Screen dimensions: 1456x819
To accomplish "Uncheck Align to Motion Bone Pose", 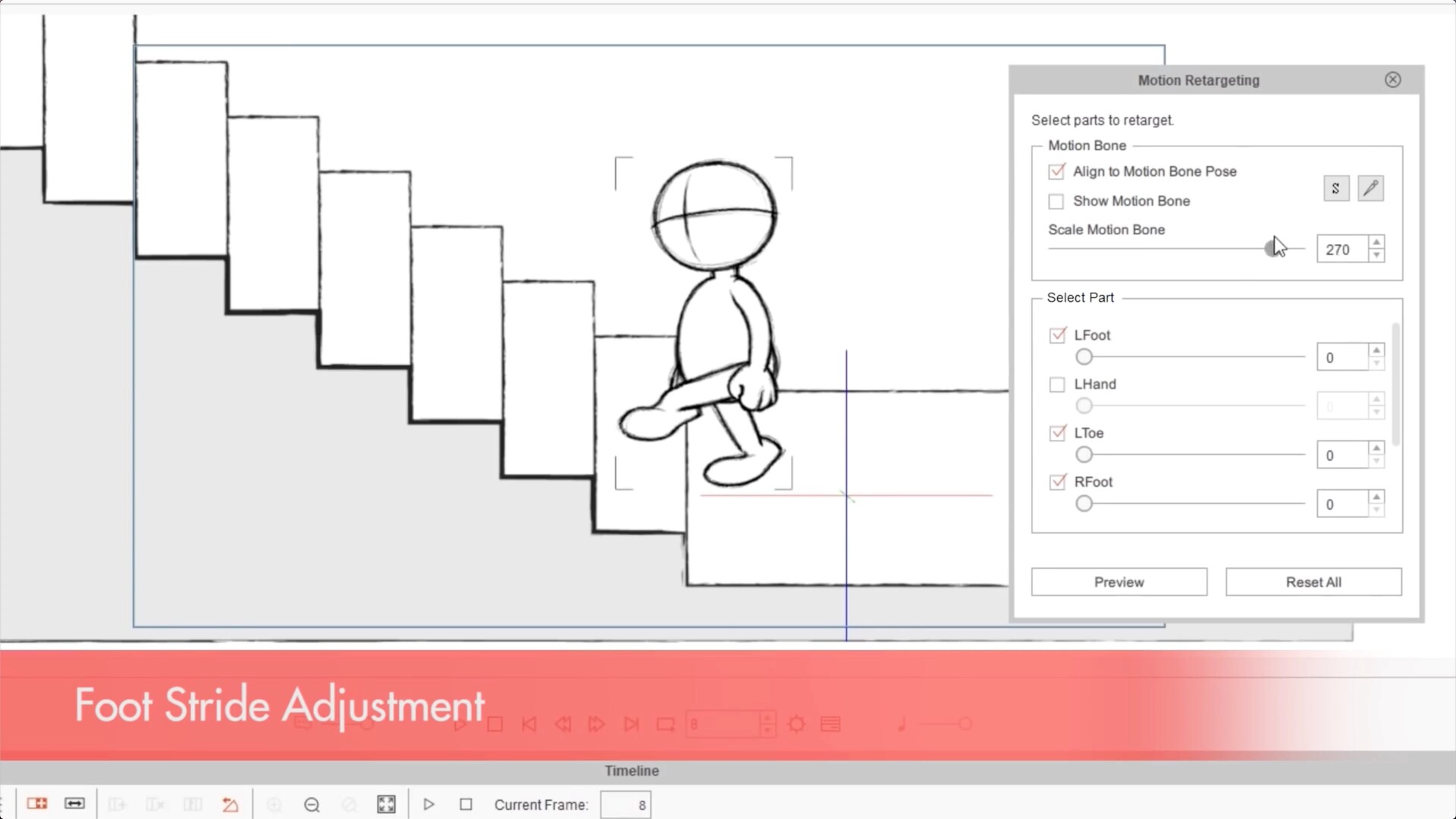I will [x=1056, y=172].
